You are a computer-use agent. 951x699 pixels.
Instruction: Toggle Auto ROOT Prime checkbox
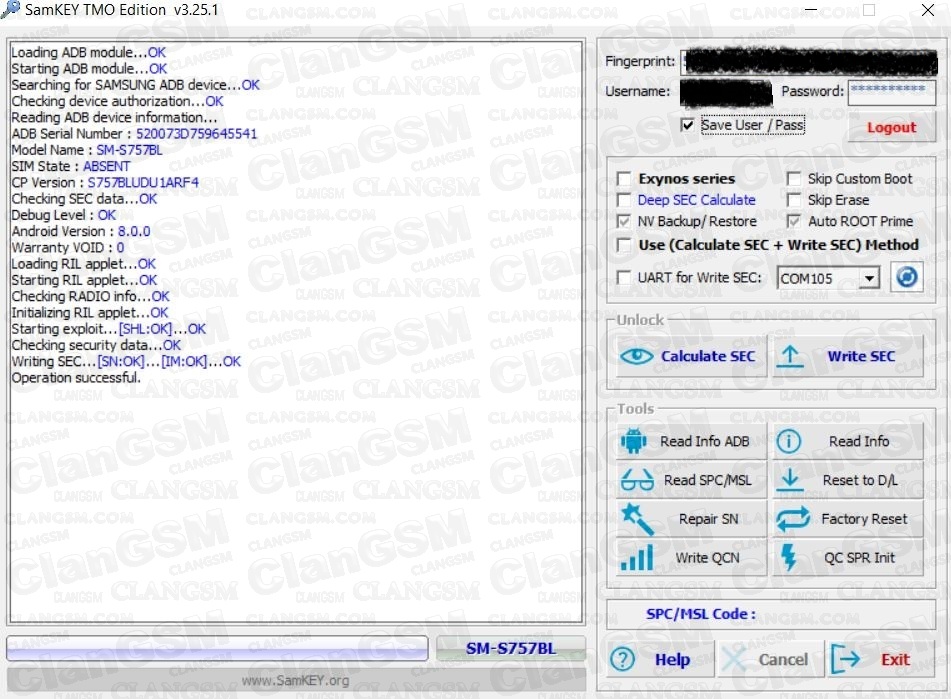click(793, 221)
